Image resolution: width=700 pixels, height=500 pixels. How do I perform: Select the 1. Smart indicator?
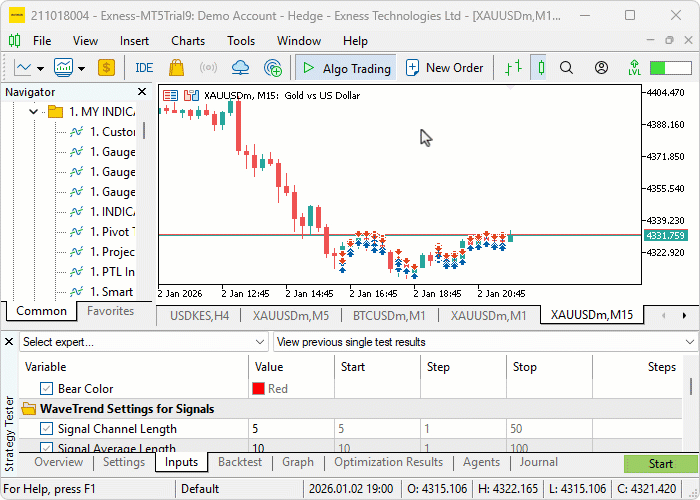coord(102,292)
